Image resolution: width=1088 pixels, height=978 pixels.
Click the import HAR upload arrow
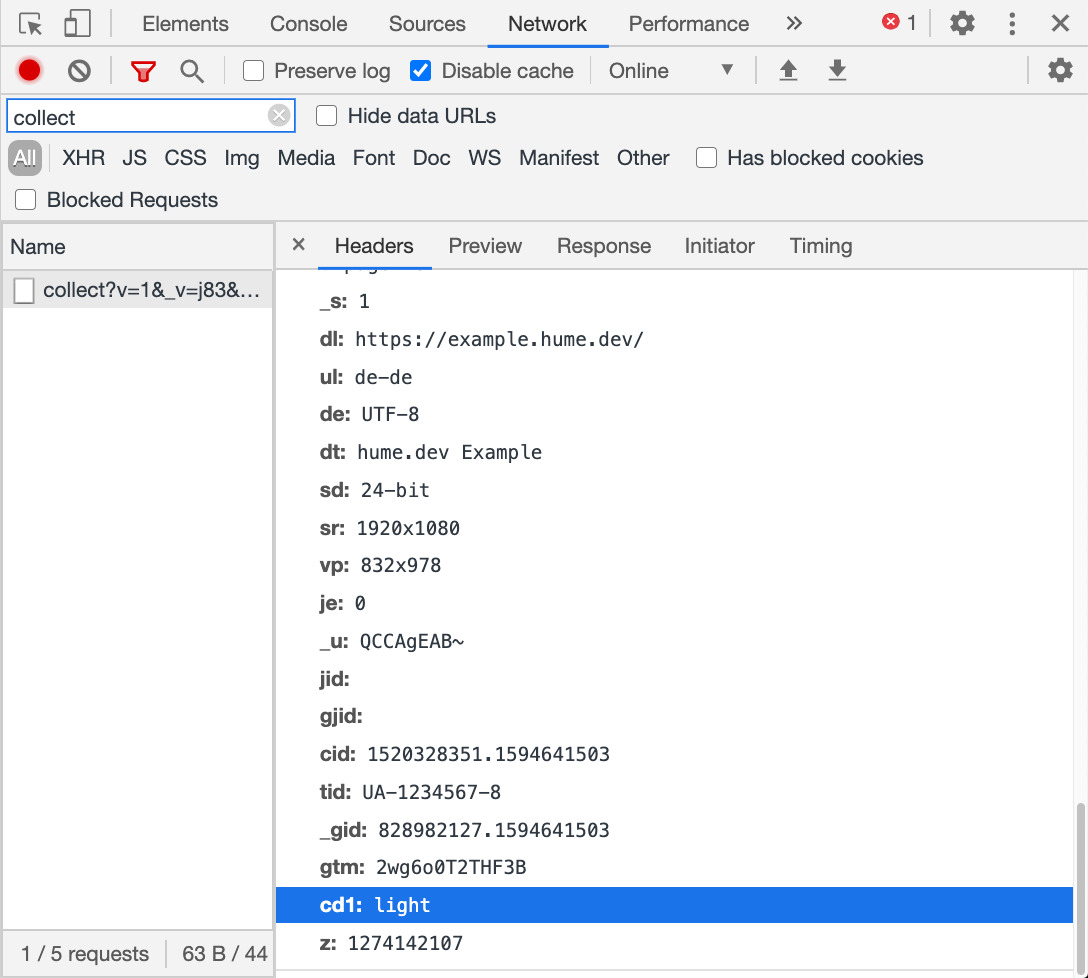point(788,71)
